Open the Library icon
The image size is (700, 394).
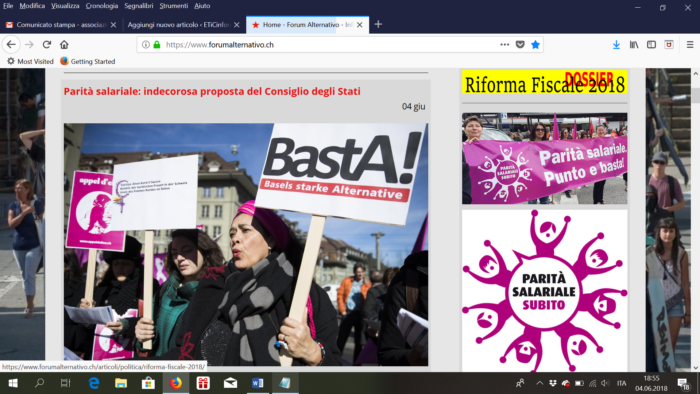coord(634,45)
